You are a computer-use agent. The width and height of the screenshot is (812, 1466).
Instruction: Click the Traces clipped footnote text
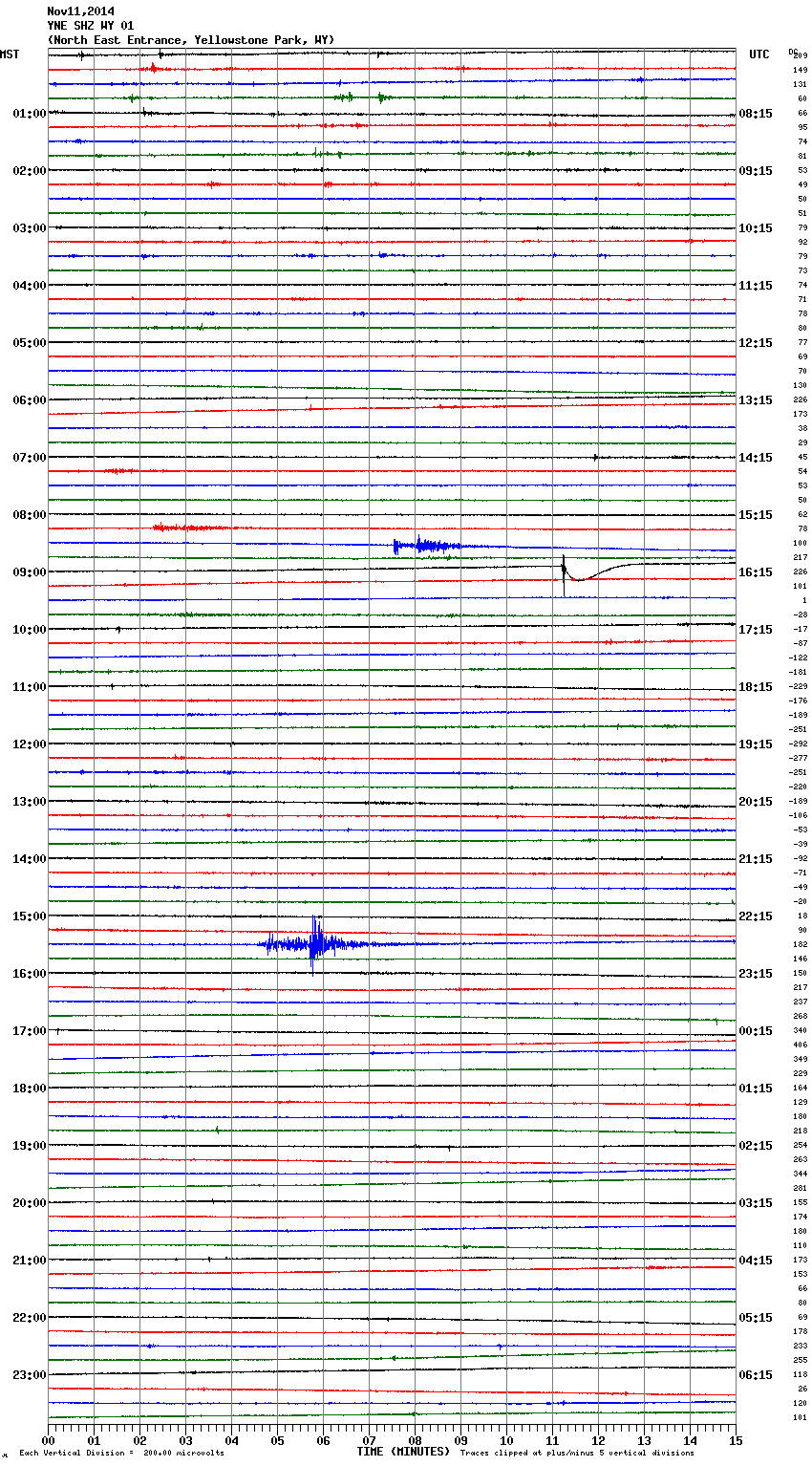coord(577,1453)
